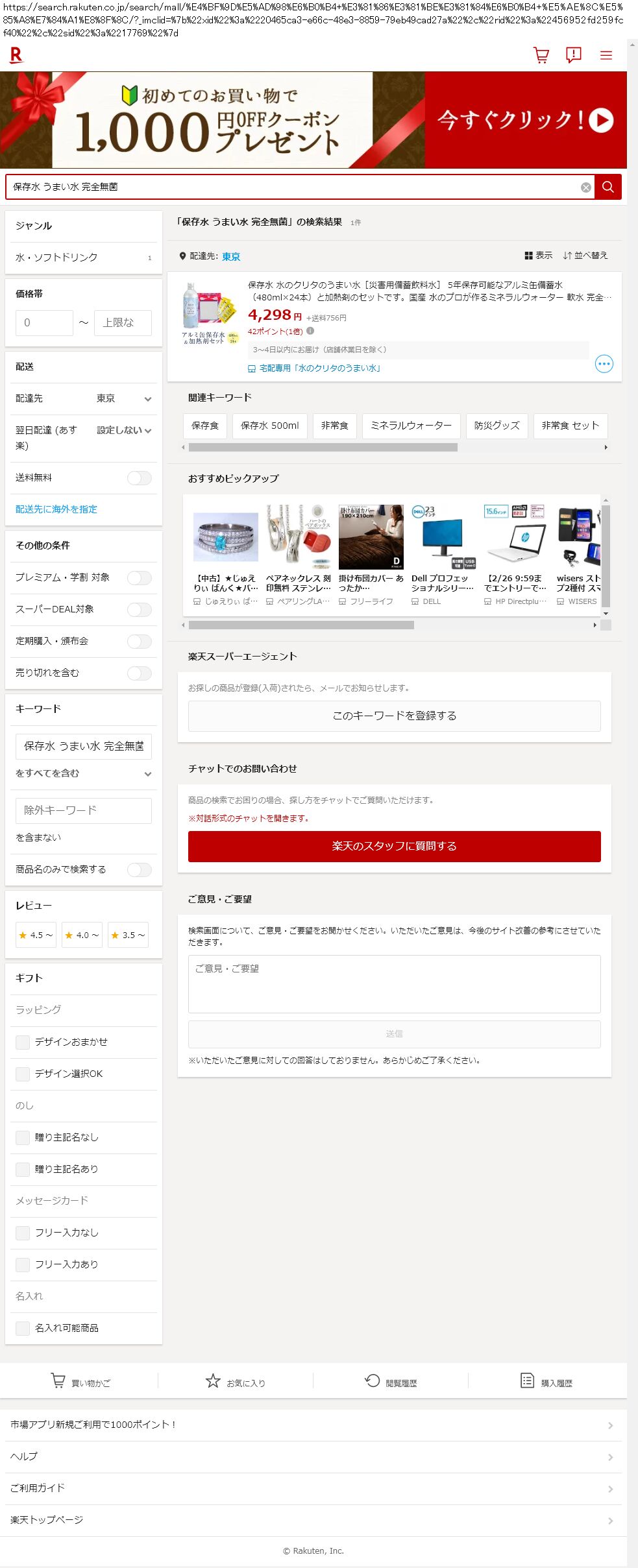Select the 水・ソフトドリンク genre item
Image resolution: width=638 pixels, height=1568 pixels.
84,258
